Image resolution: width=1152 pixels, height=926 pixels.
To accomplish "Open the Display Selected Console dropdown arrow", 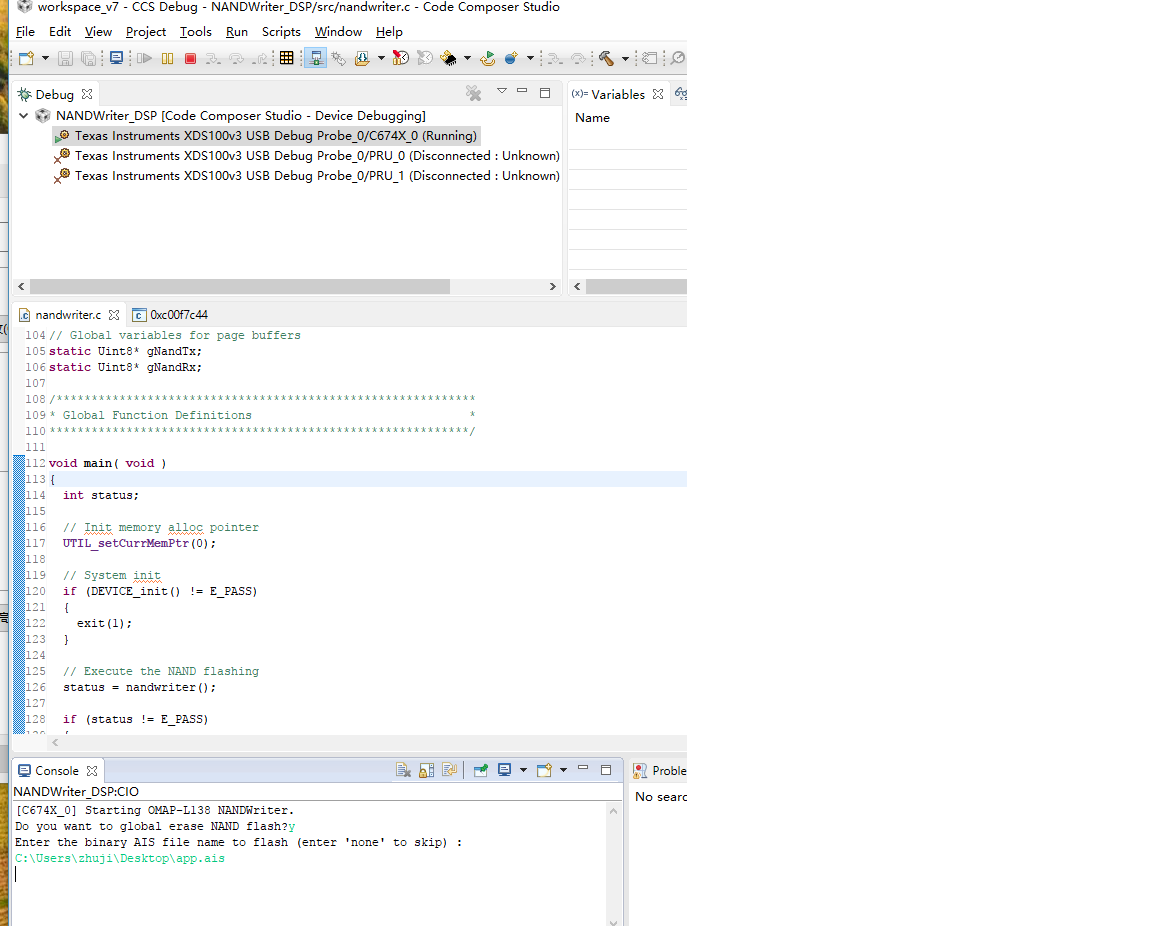I will (523, 770).
